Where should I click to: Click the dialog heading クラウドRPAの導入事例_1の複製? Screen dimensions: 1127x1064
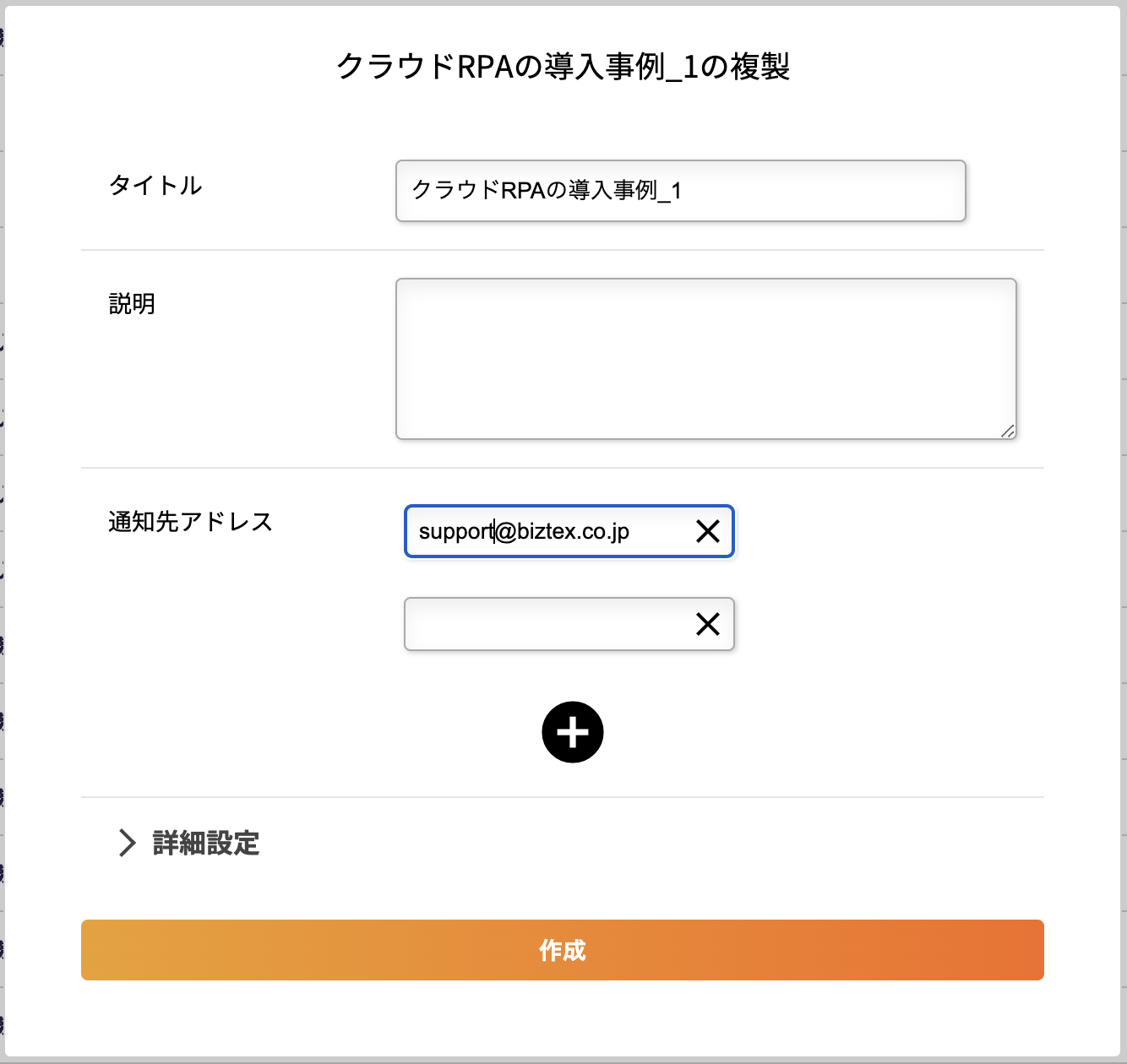pos(563,66)
